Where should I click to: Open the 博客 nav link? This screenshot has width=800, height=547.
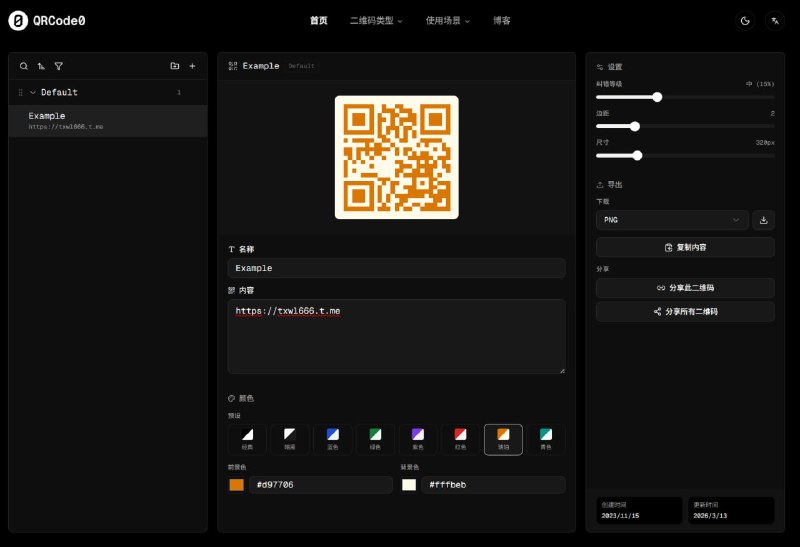coord(502,21)
